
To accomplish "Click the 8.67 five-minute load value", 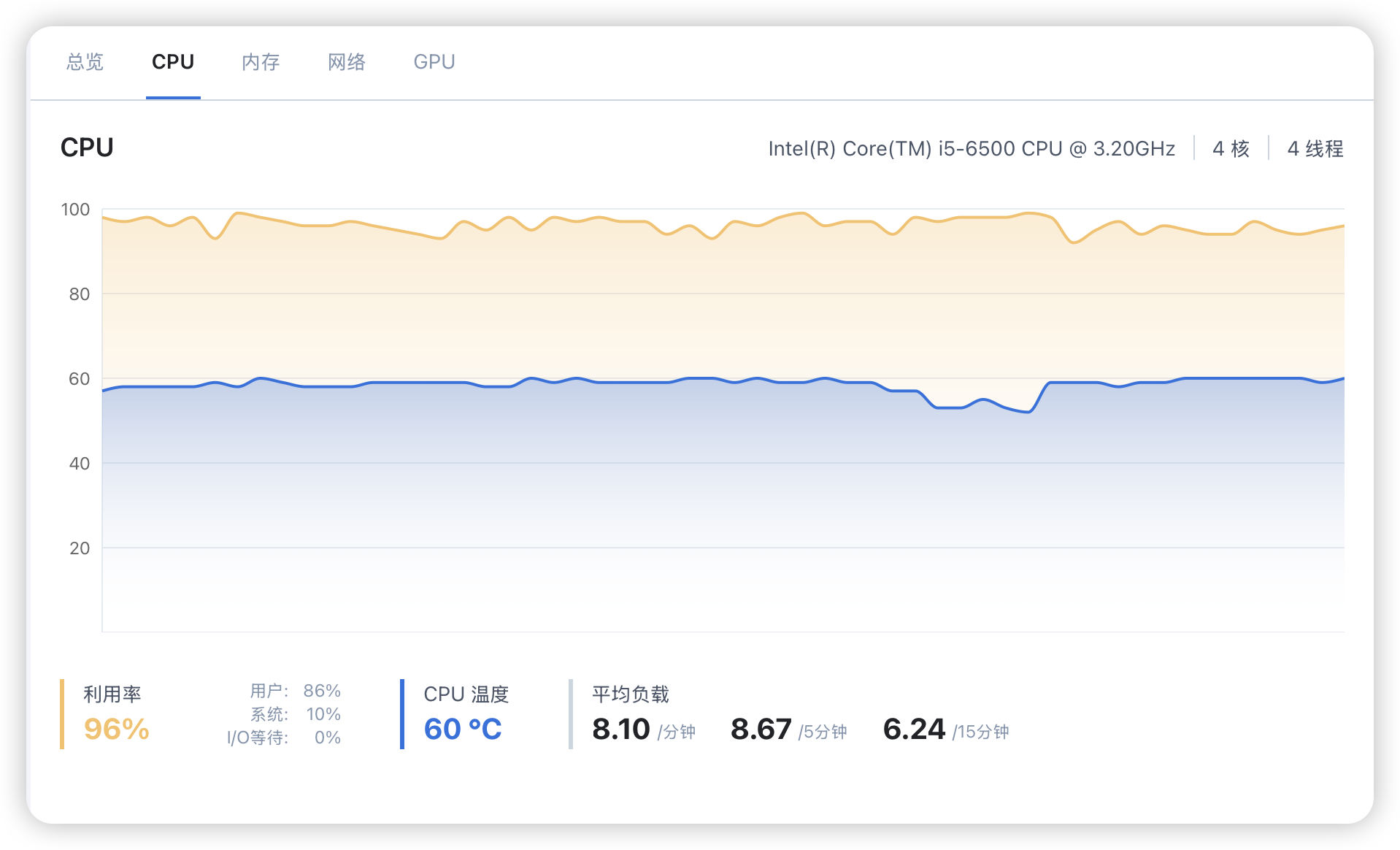I will tap(761, 729).
